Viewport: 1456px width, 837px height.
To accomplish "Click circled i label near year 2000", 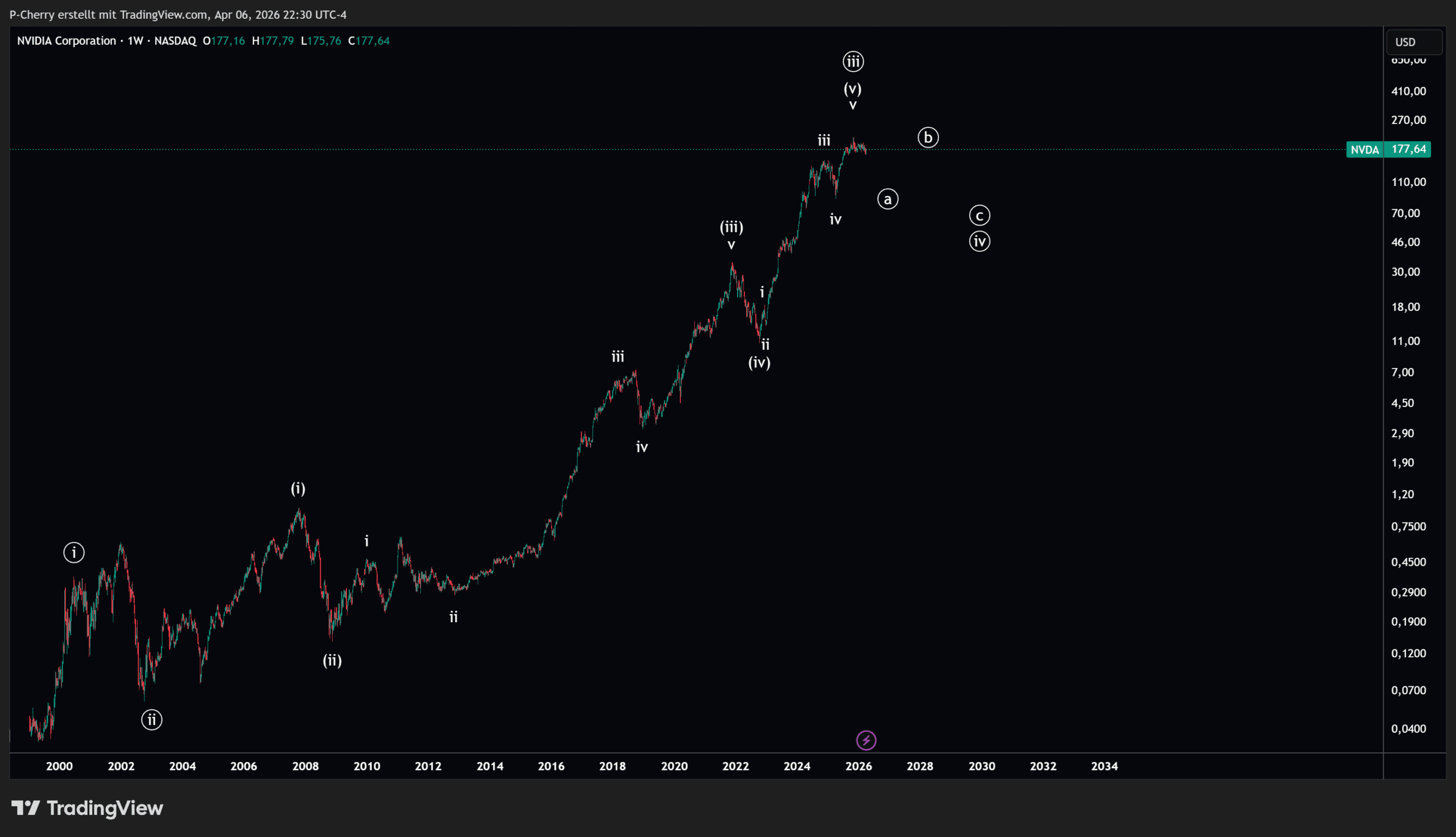I will [73, 553].
